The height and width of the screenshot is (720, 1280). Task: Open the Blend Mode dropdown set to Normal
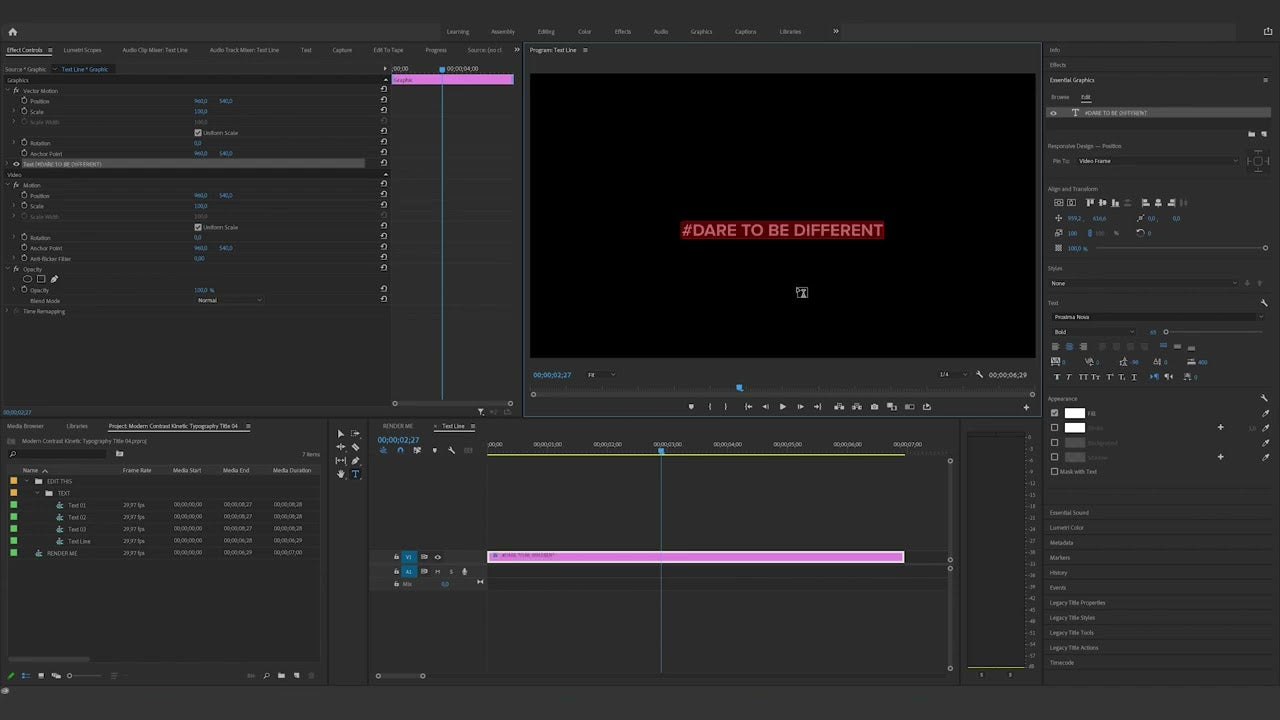click(x=229, y=300)
